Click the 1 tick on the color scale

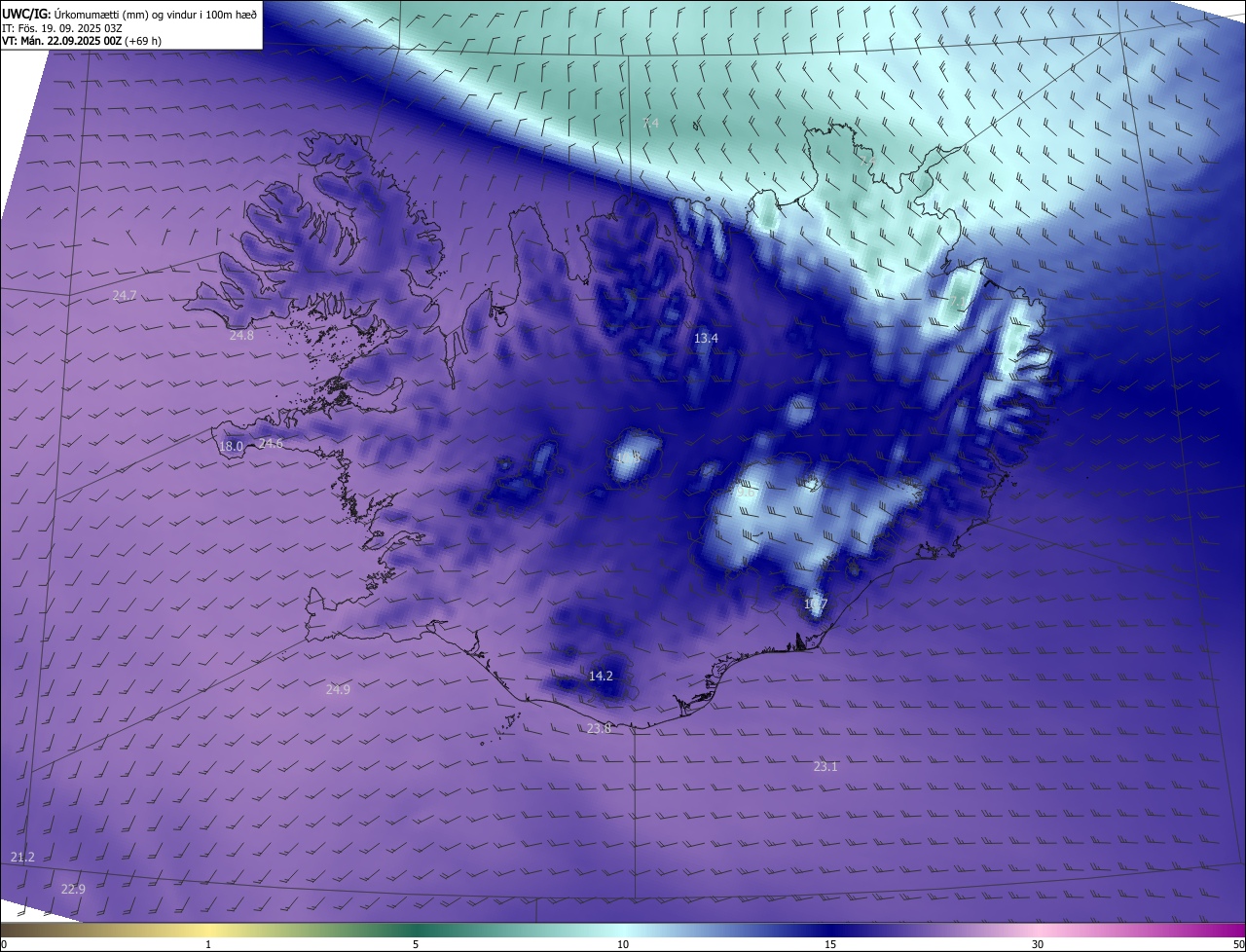pyautogui.click(x=208, y=944)
